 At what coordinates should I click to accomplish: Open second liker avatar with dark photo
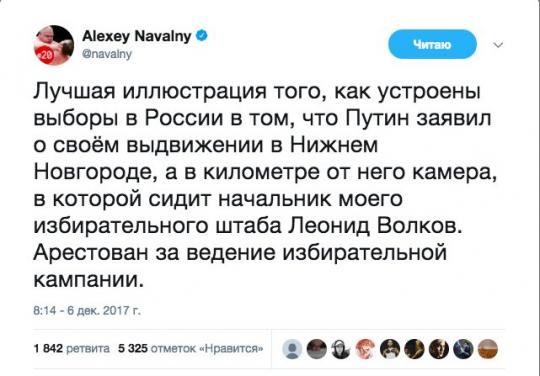pos(316,349)
